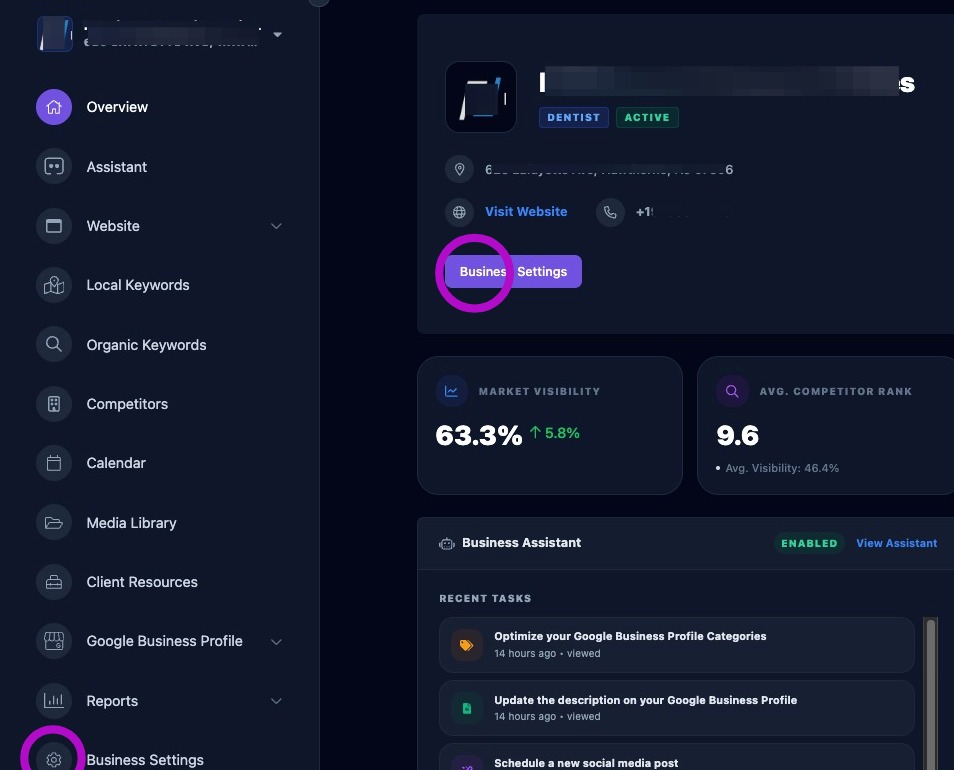954x770 pixels.
Task: Select Calendar label in the sidebar
Action: pyautogui.click(x=116, y=463)
